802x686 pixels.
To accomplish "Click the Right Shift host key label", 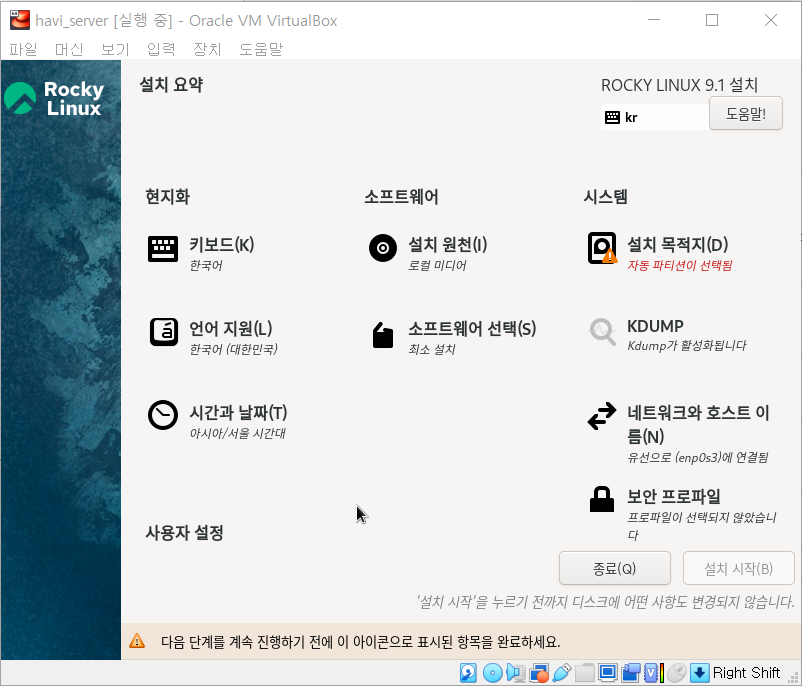I will coord(746,672).
